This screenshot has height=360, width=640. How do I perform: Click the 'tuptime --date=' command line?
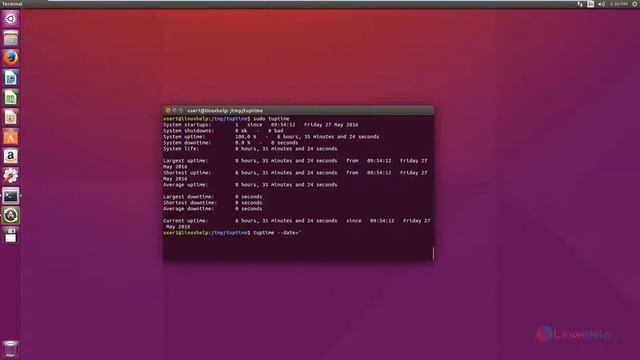232,233
